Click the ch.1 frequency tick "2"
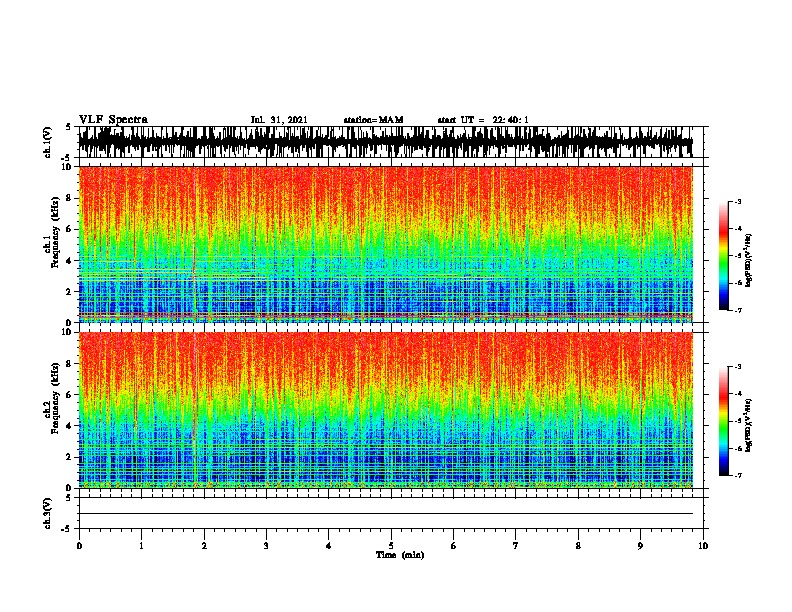The image size is (792, 612). click(x=70, y=291)
